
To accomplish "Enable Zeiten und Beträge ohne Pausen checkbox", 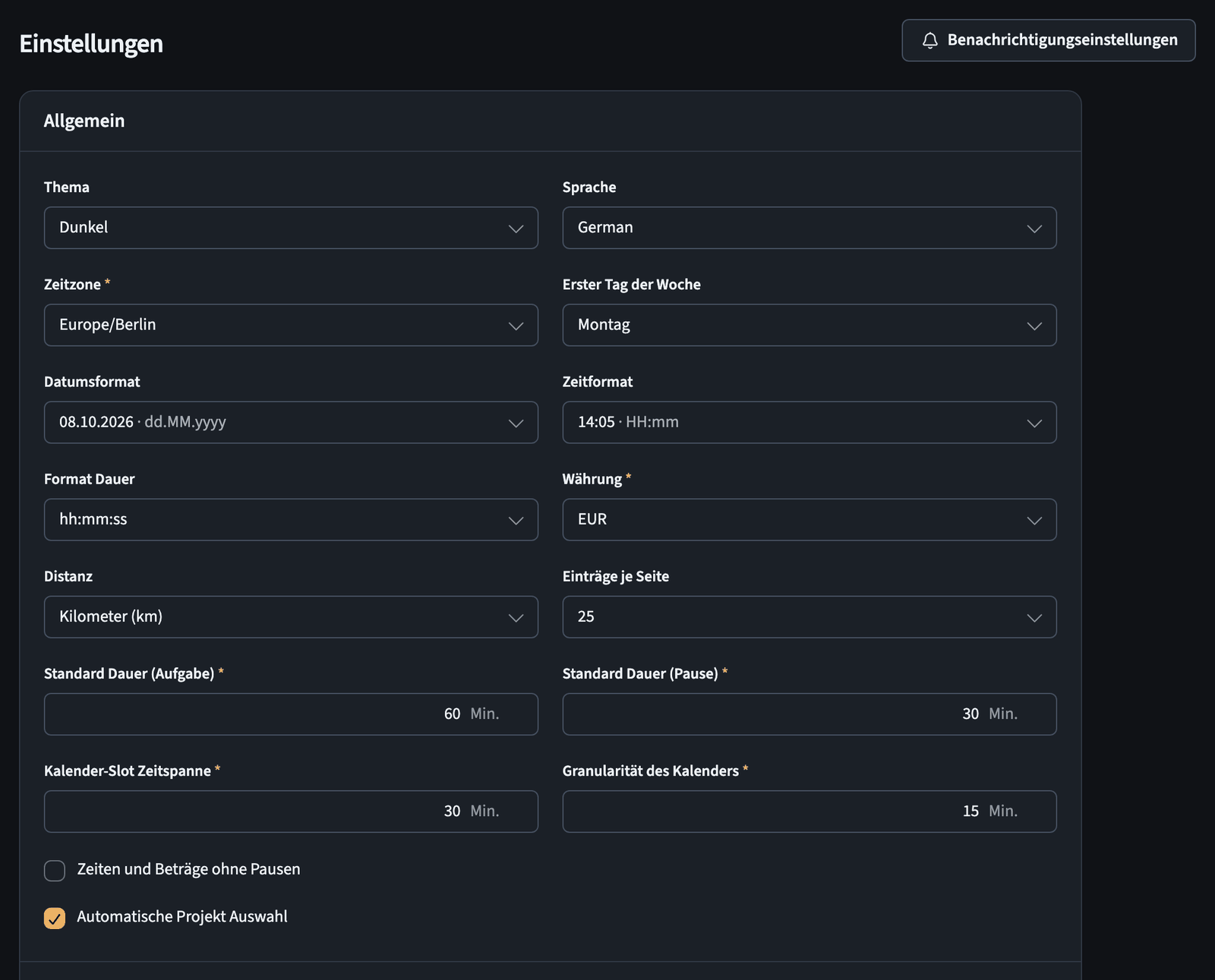I will (55, 871).
